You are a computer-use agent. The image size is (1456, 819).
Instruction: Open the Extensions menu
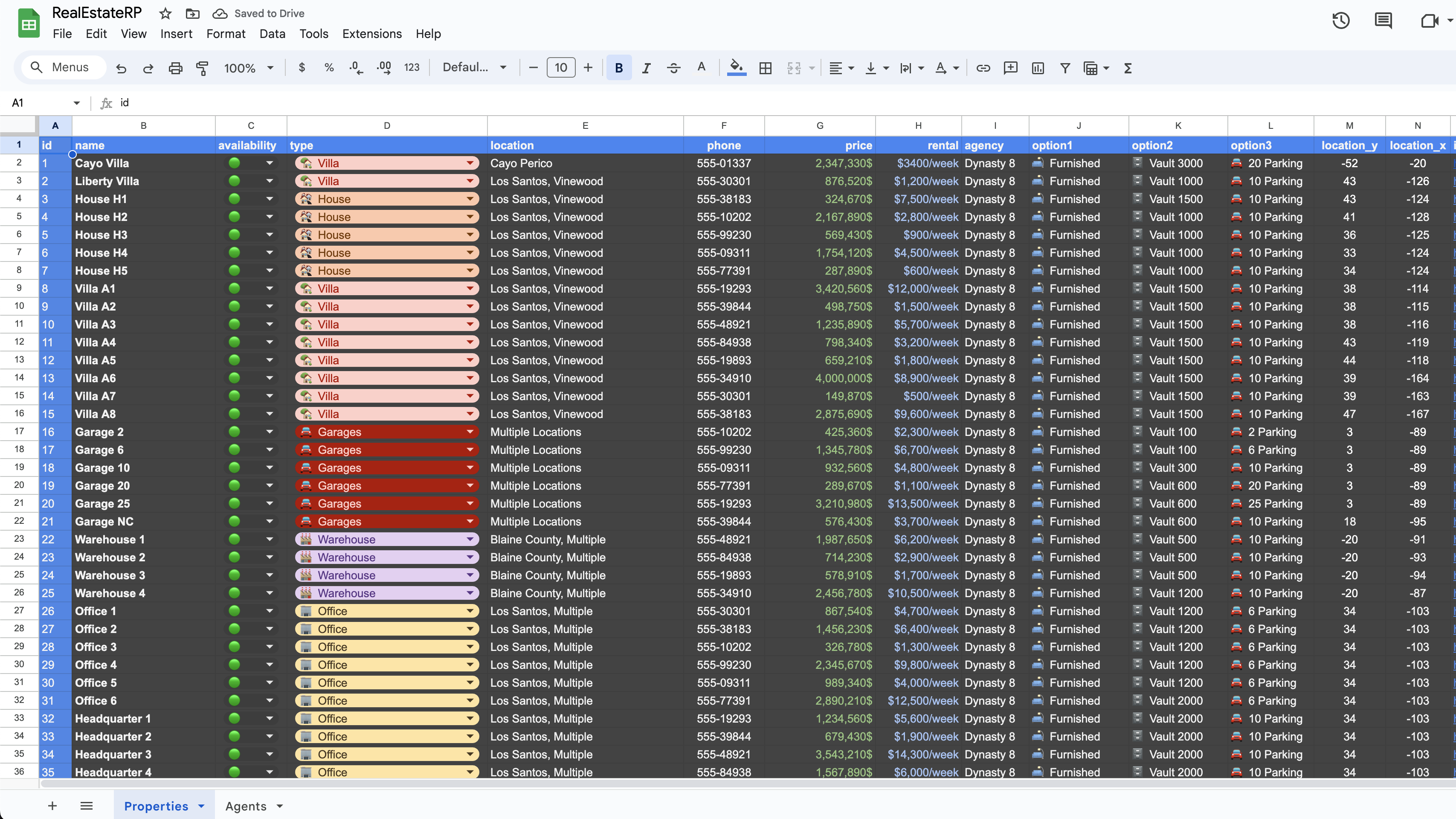tap(371, 34)
